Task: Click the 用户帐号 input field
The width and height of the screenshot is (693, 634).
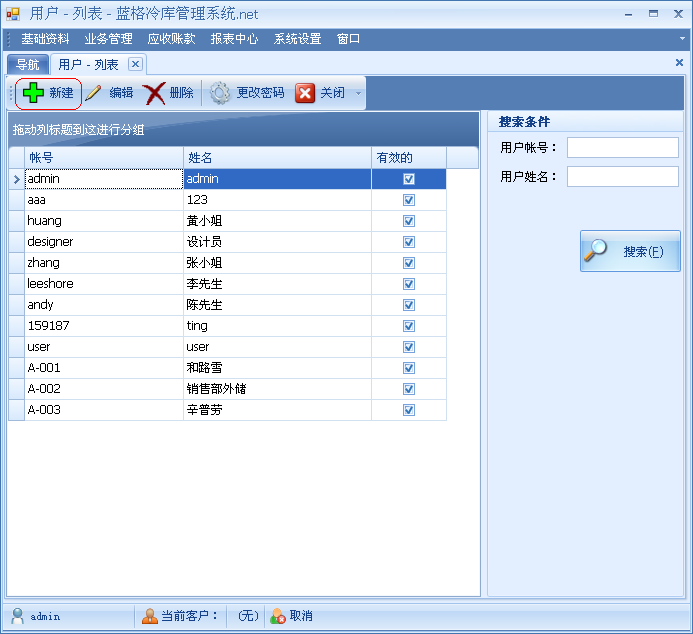Action: 622,148
